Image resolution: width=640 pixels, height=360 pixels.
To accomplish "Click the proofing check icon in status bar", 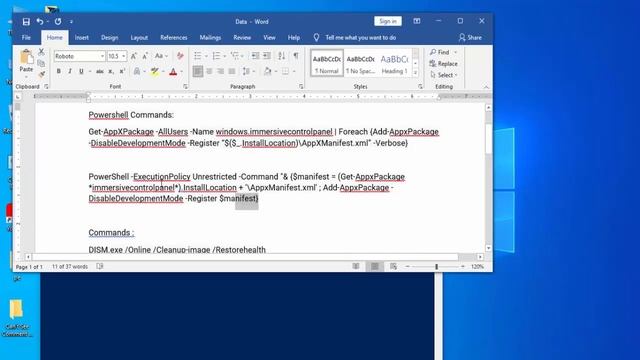I will (100, 267).
